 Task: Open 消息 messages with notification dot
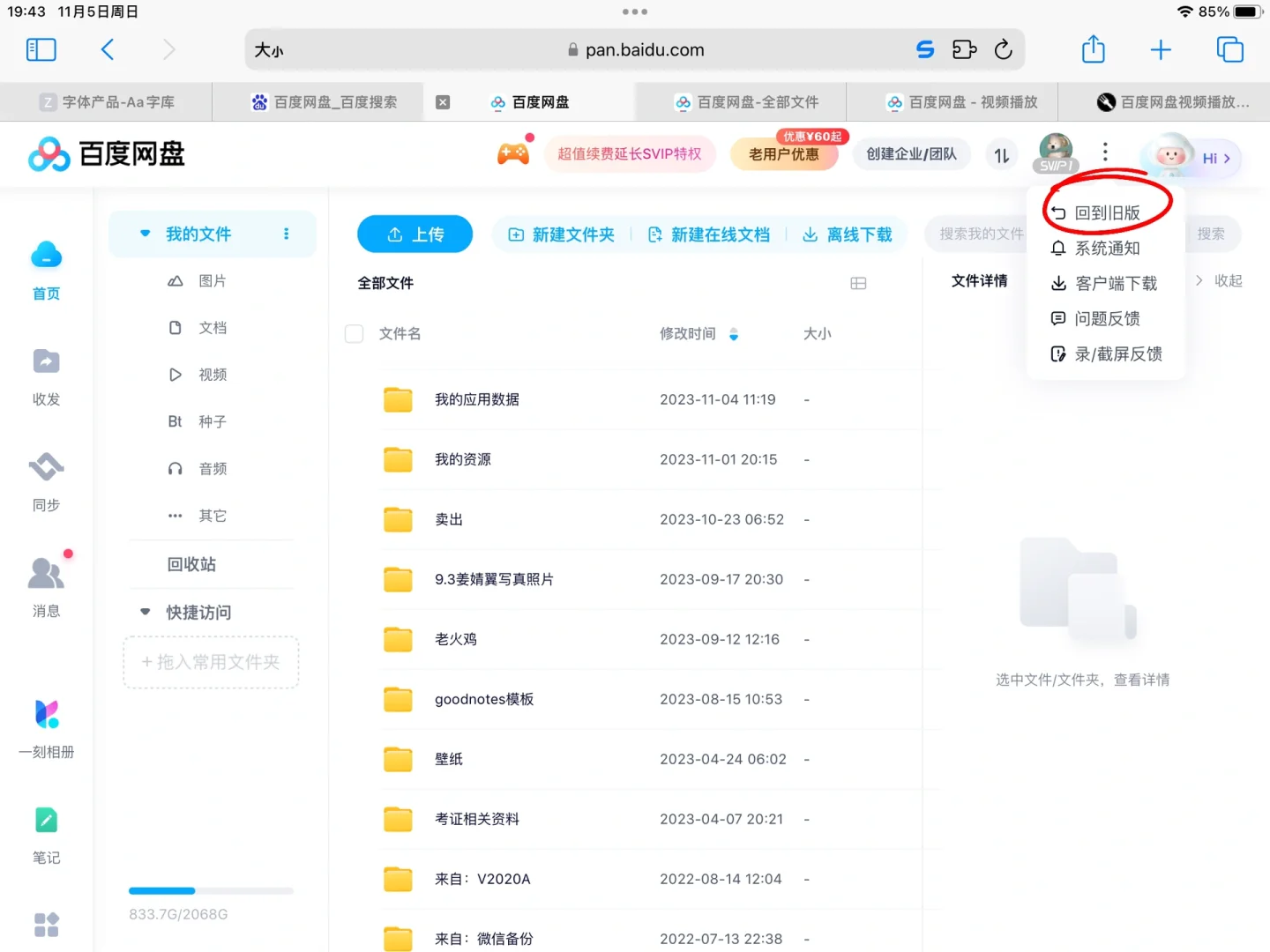(46, 582)
